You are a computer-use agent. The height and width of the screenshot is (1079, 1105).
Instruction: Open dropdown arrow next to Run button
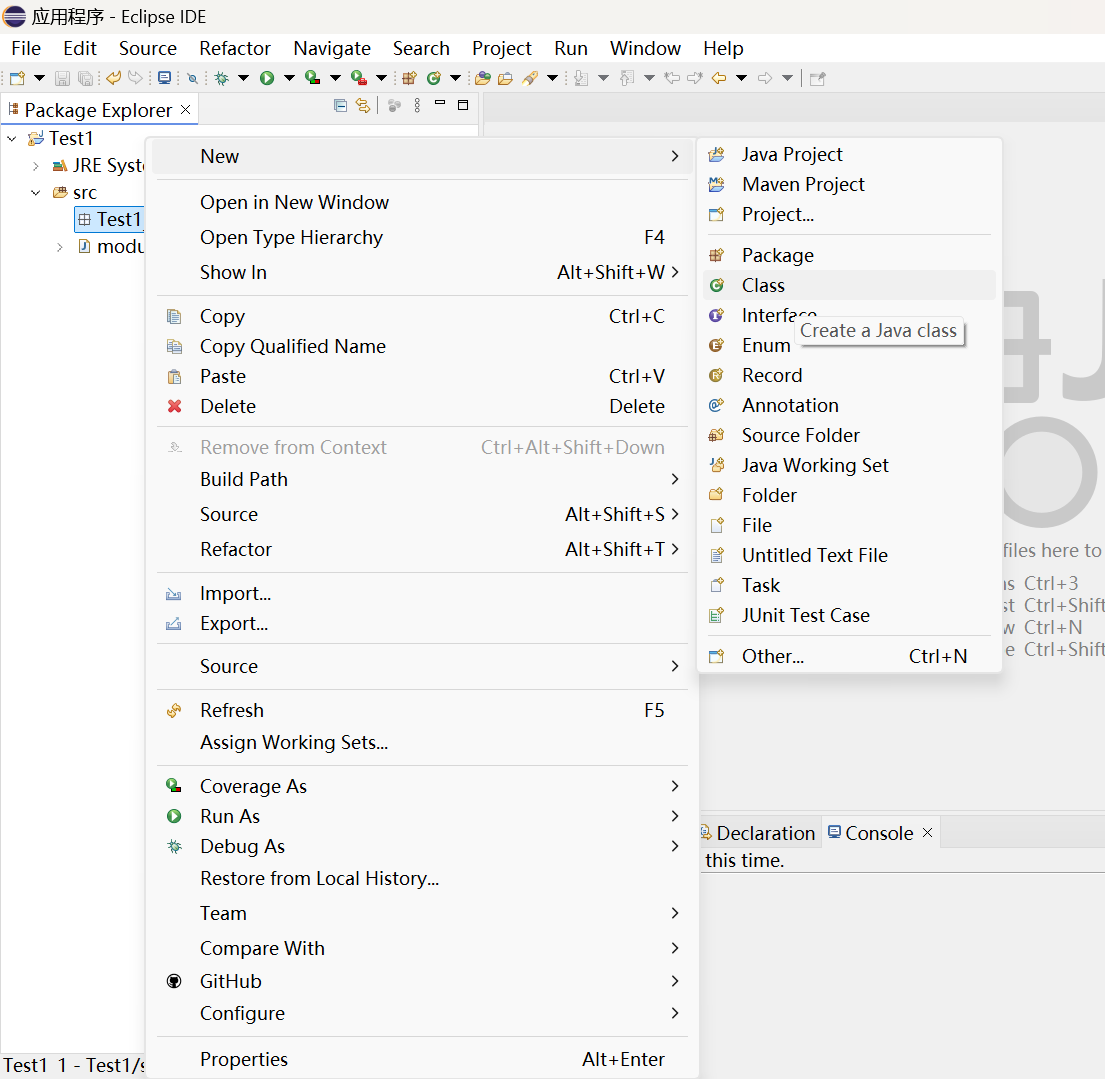289,78
